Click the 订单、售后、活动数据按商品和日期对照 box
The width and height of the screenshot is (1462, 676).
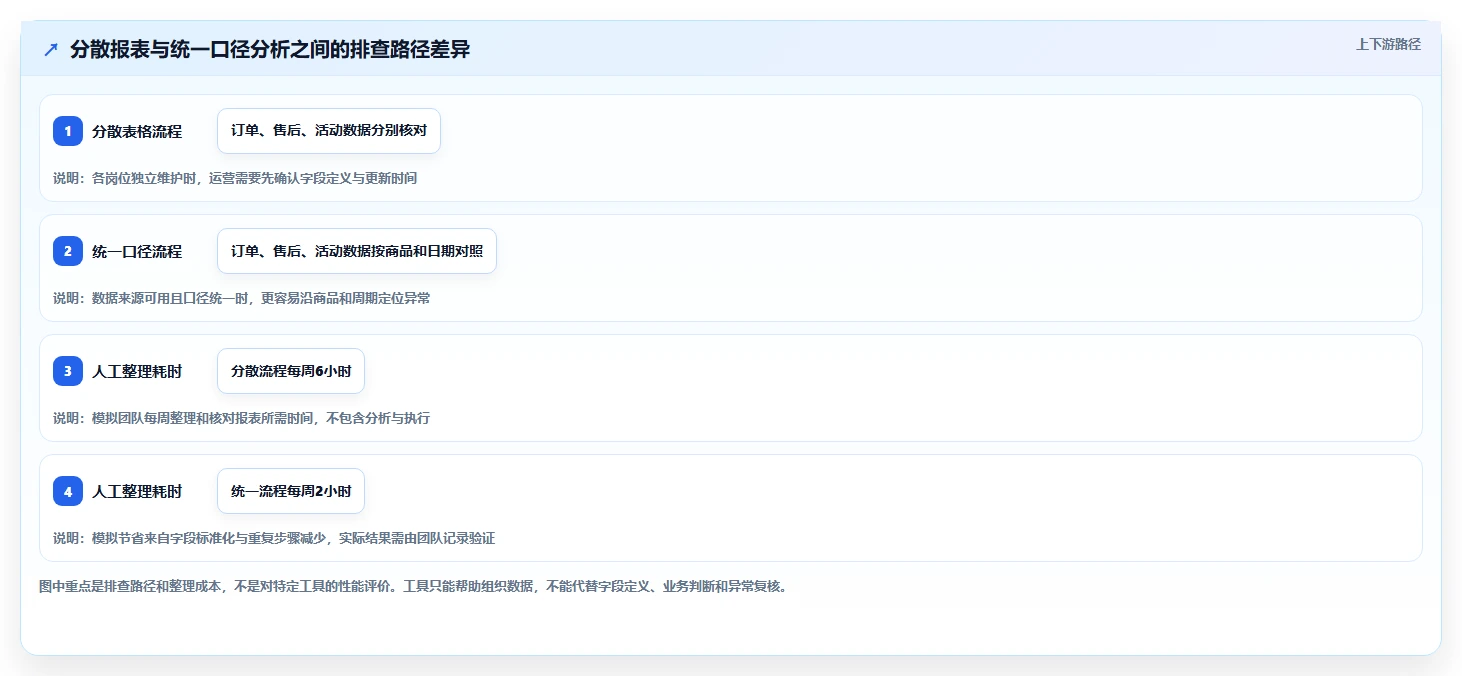(357, 251)
